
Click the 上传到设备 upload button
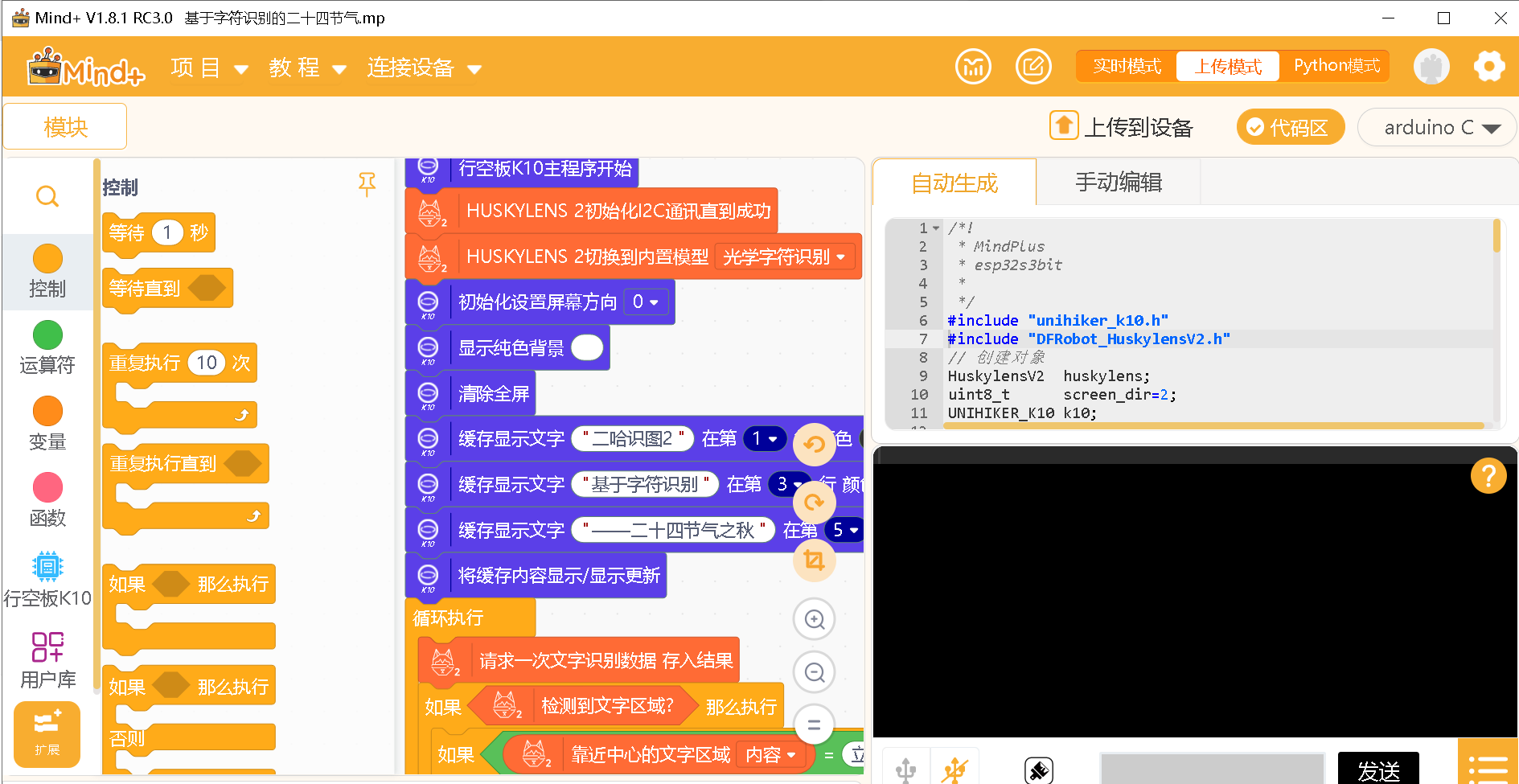pos(1122,127)
